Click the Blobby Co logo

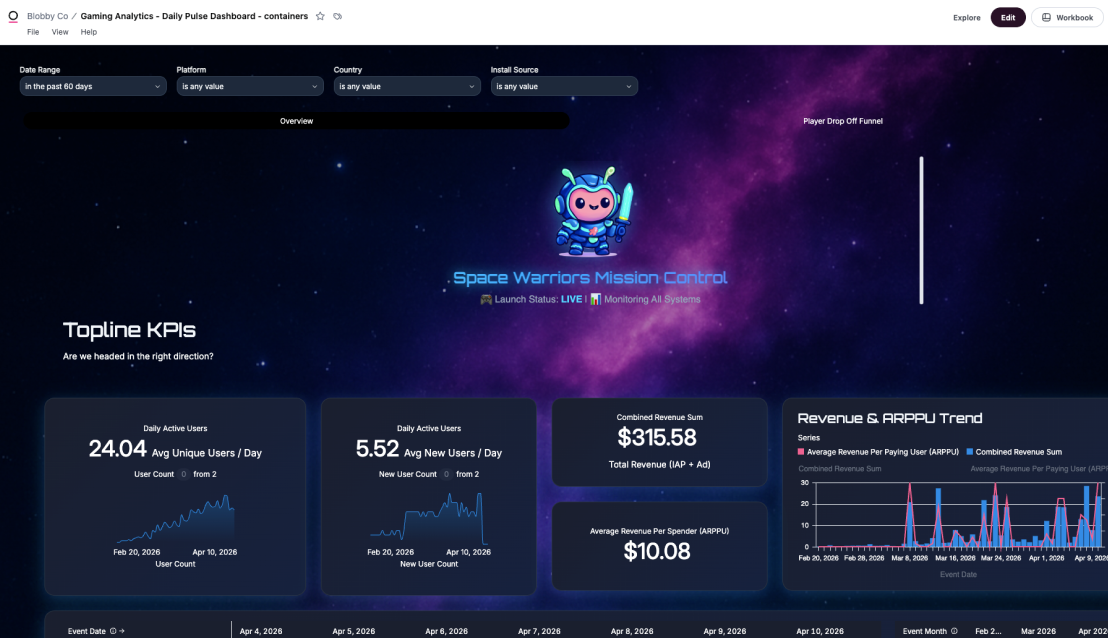point(12,16)
